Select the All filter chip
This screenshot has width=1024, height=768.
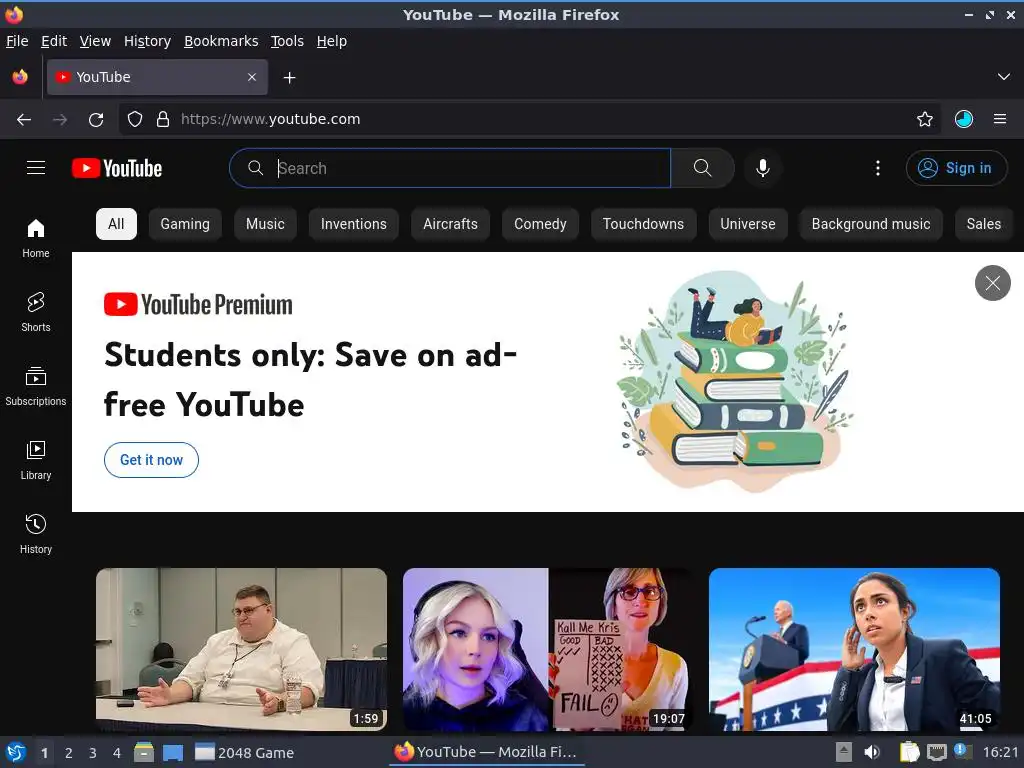click(116, 224)
